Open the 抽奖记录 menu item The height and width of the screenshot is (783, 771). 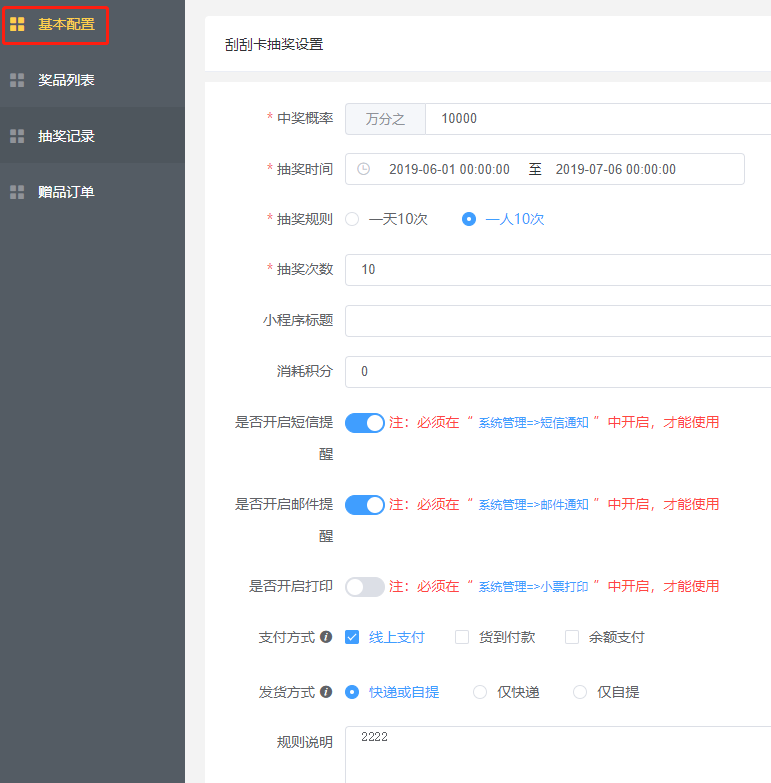(66, 136)
